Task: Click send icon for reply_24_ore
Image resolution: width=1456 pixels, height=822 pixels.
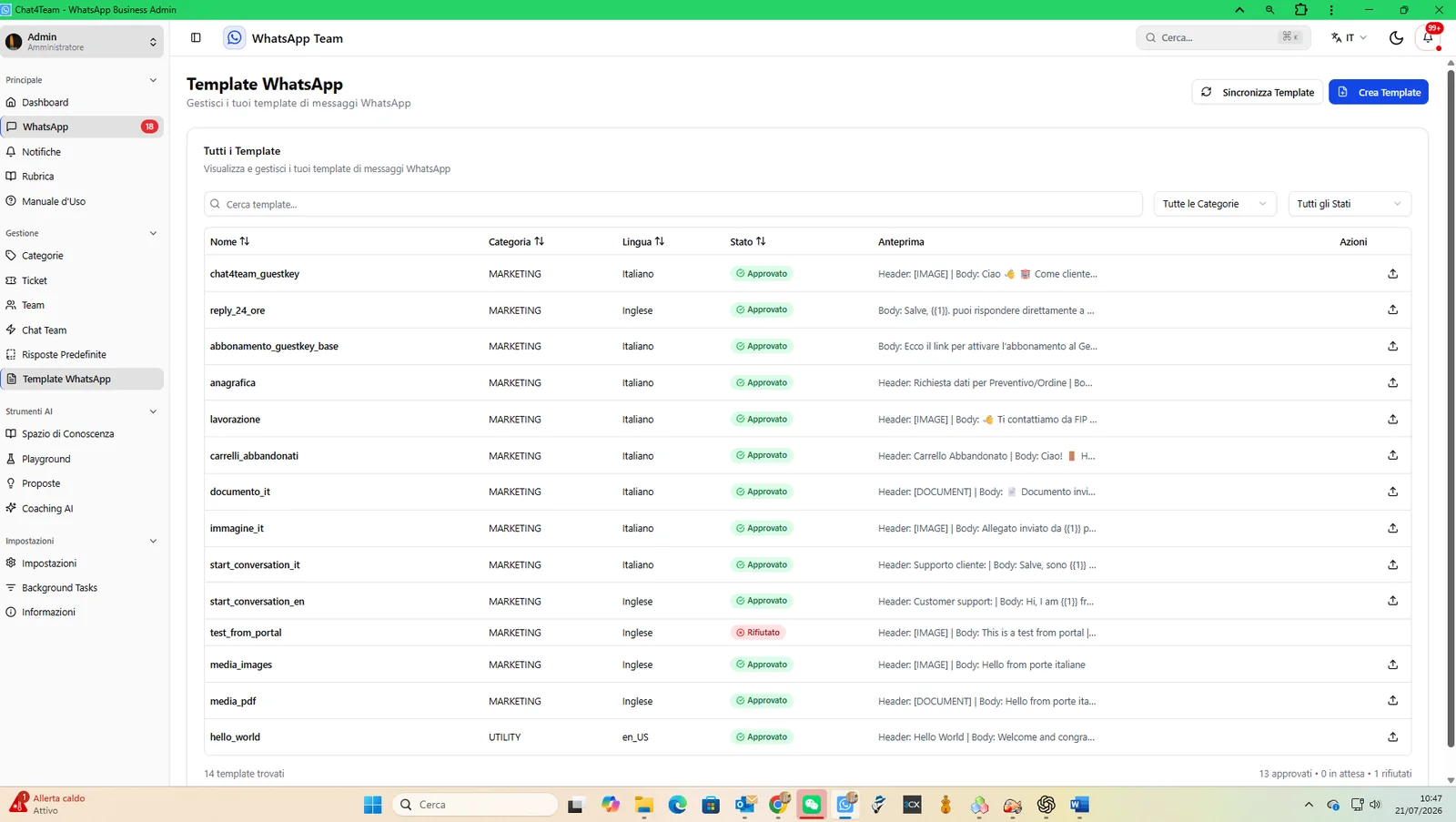Action: click(x=1392, y=310)
